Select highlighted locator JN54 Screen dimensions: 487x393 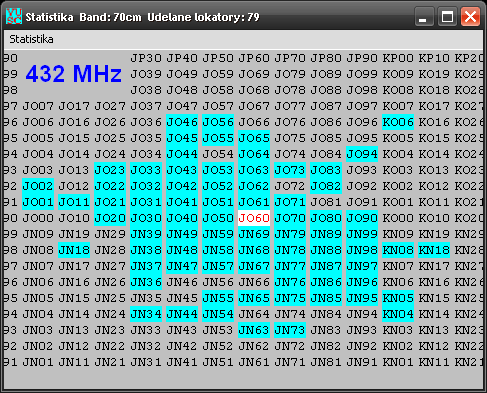click(218, 314)
